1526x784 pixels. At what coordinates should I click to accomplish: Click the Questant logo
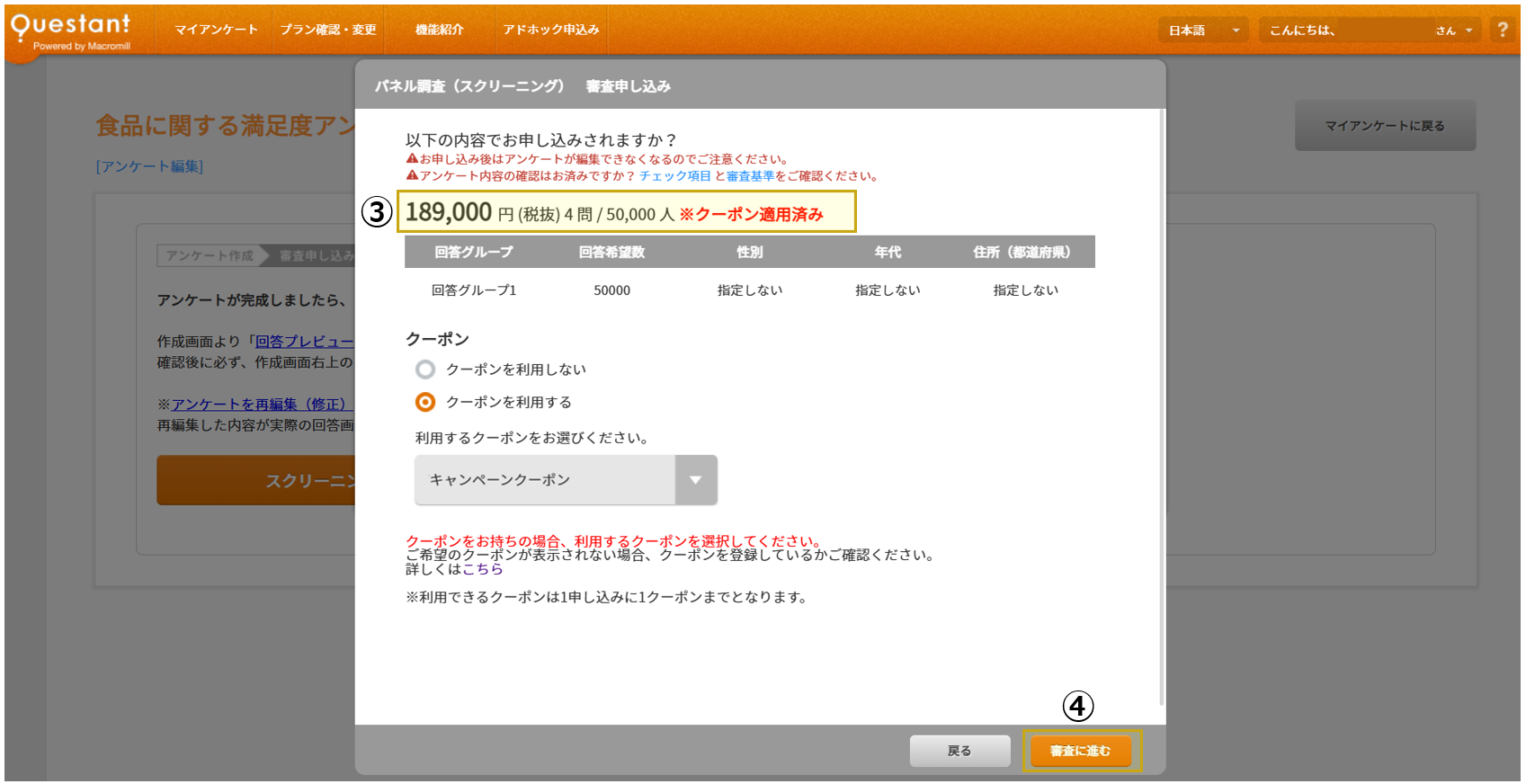coord(70,31)
